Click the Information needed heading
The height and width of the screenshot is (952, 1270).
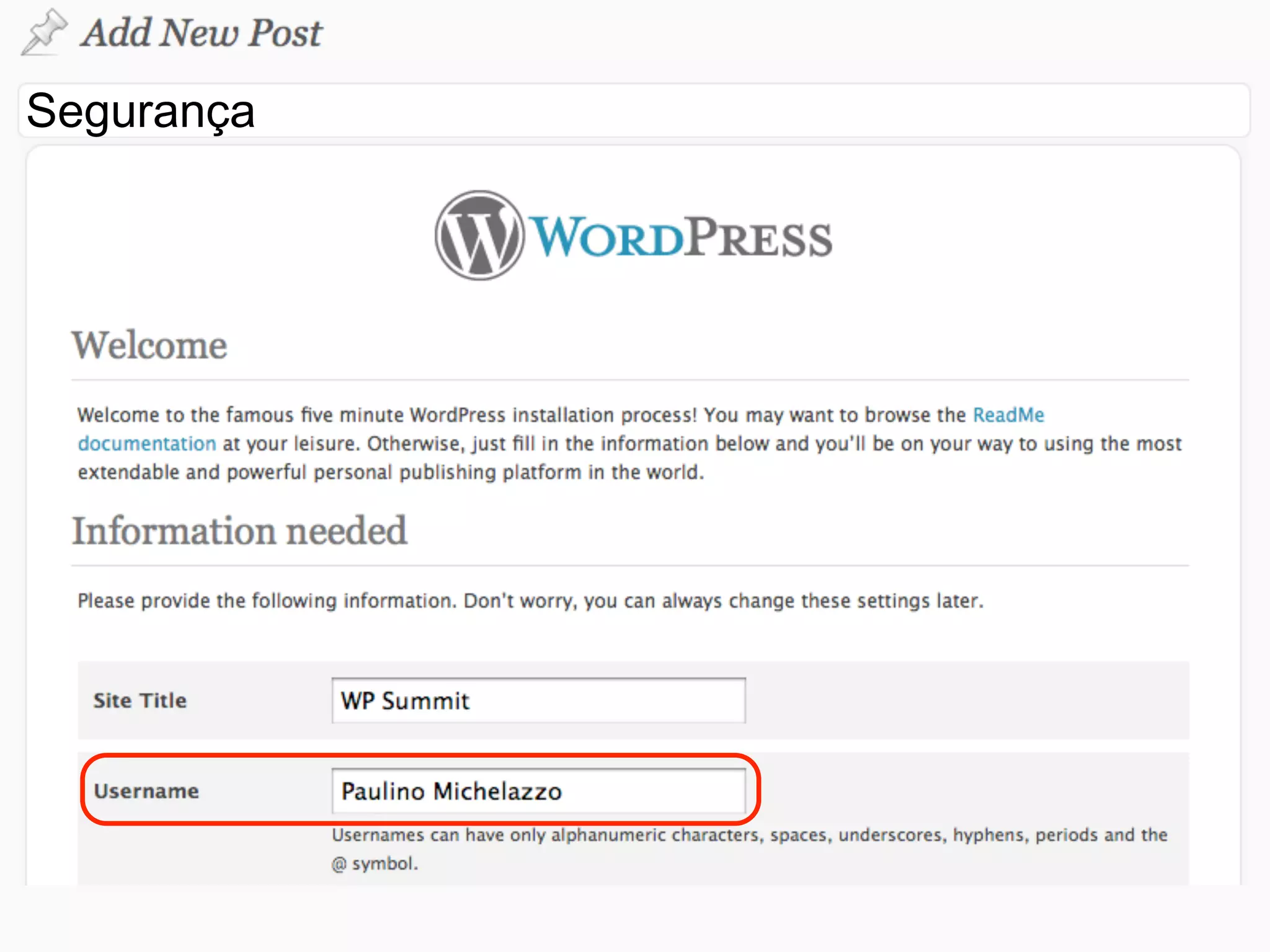point(239,531)
